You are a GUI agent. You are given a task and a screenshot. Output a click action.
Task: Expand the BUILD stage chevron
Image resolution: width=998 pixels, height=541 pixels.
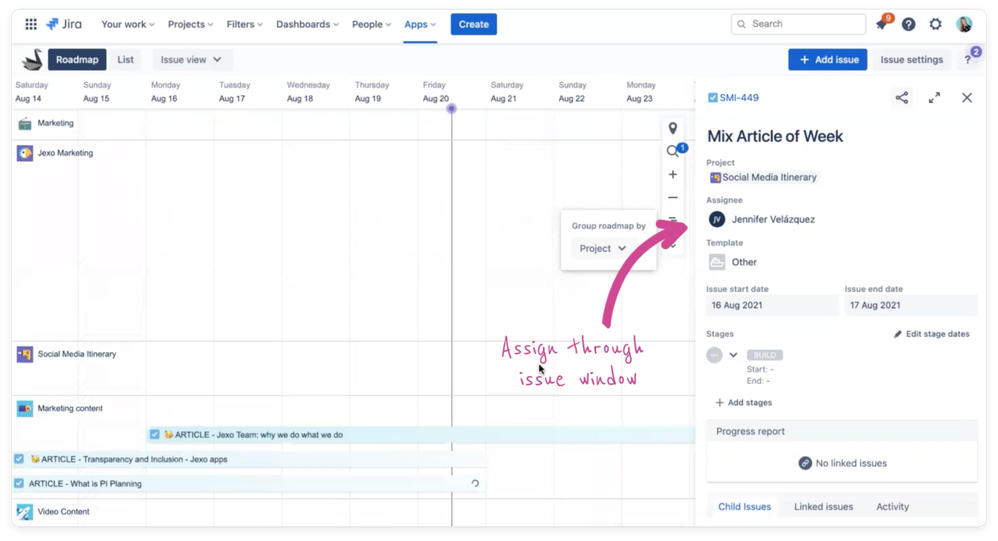pos(733,355)
